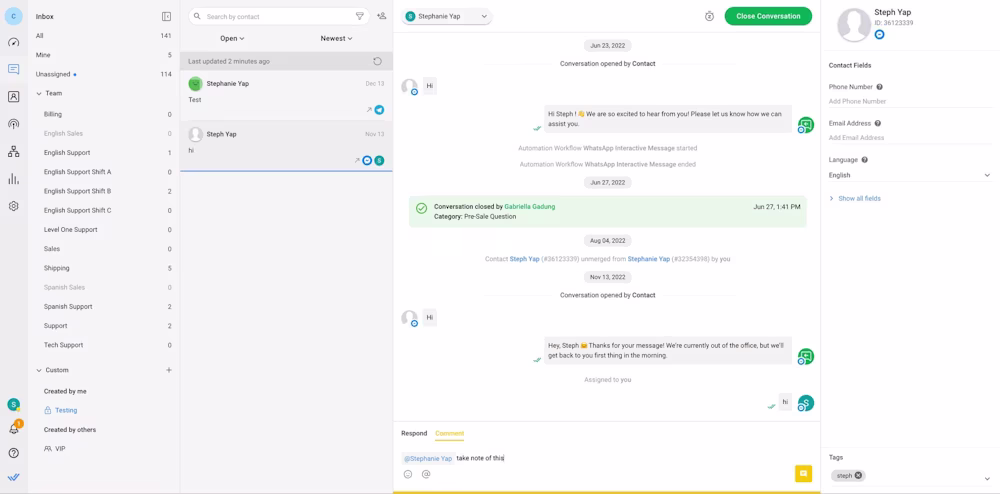This screenshot has width=1000, height=494.
Task: Expand Show all fields
Action: click(x=855, y=199)
